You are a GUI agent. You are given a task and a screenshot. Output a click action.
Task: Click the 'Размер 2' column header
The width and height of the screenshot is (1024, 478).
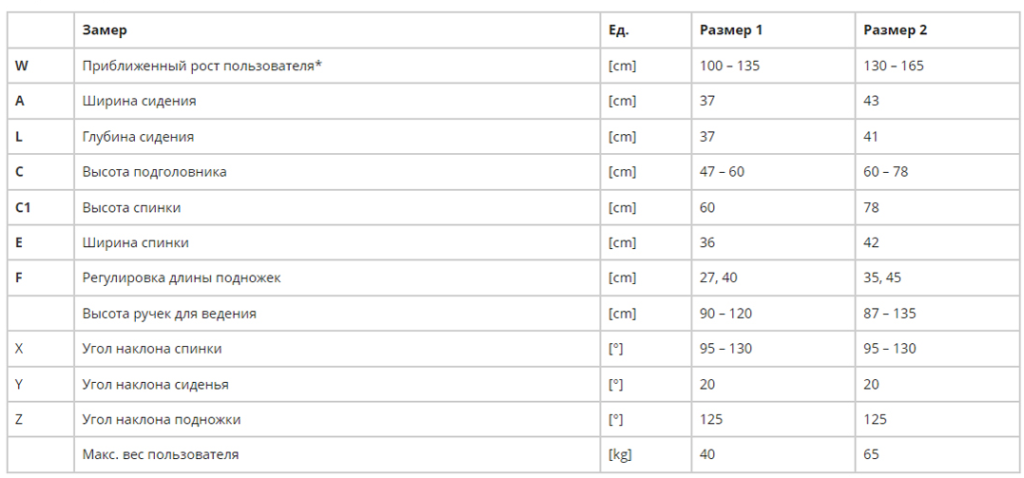895,30
